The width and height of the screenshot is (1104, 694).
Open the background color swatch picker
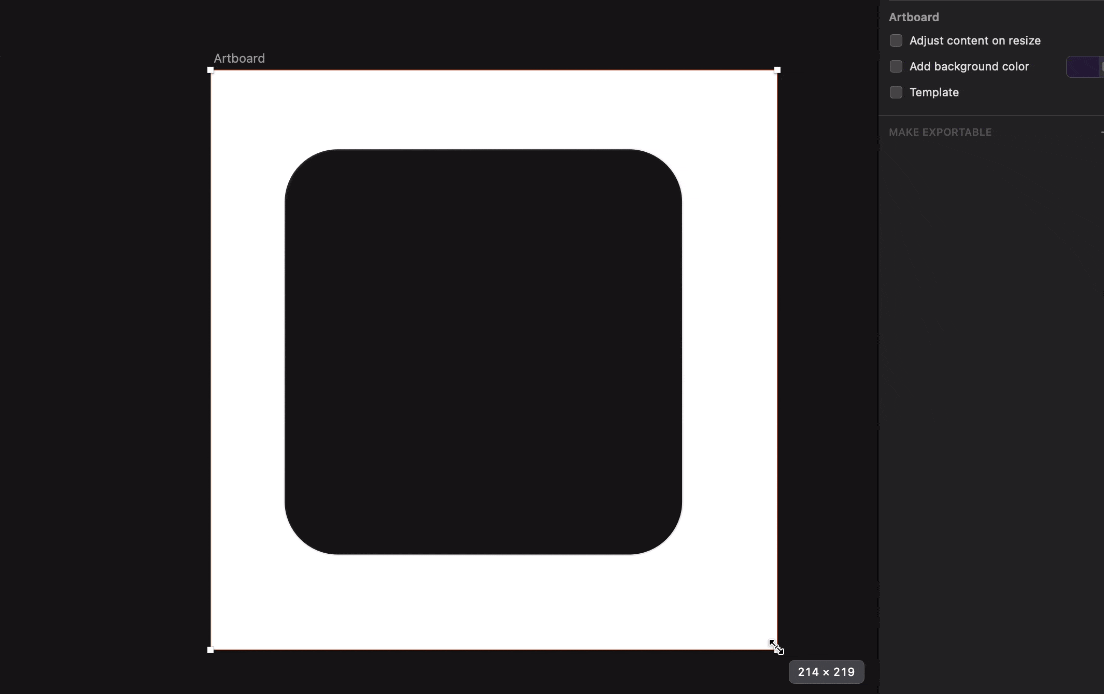[x=1085, y=66]
